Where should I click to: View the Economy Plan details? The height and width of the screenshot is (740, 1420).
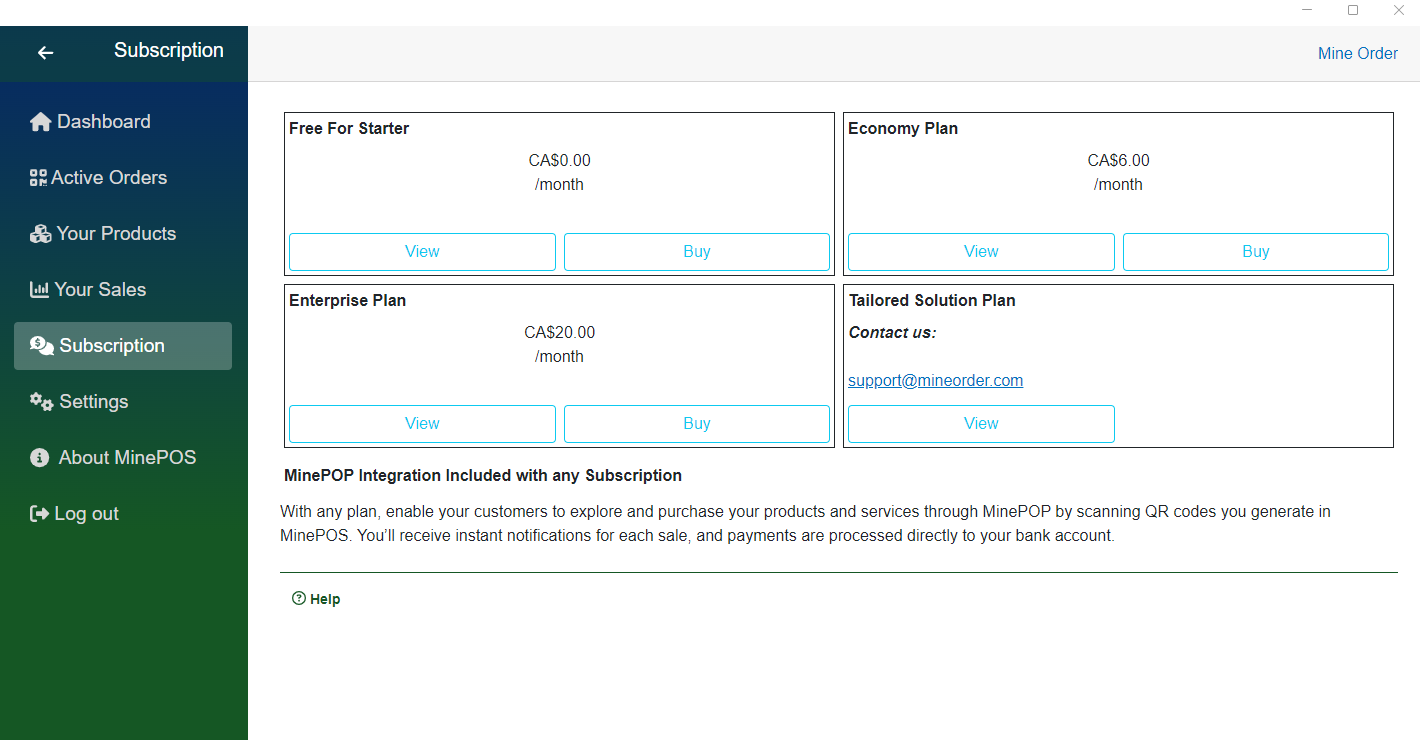pos(981,252)
